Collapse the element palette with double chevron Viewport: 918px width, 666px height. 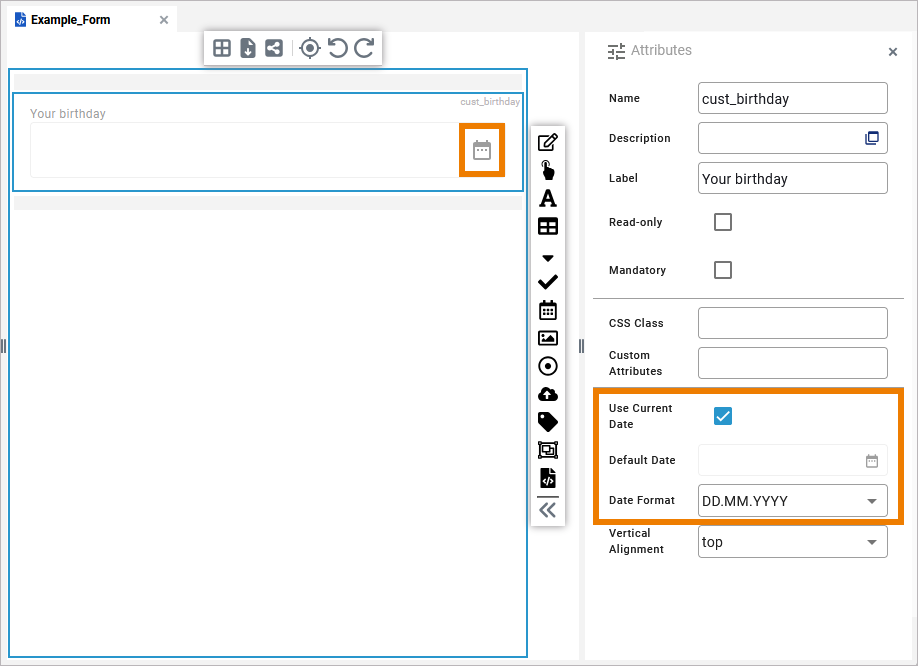tap(548, 510)
